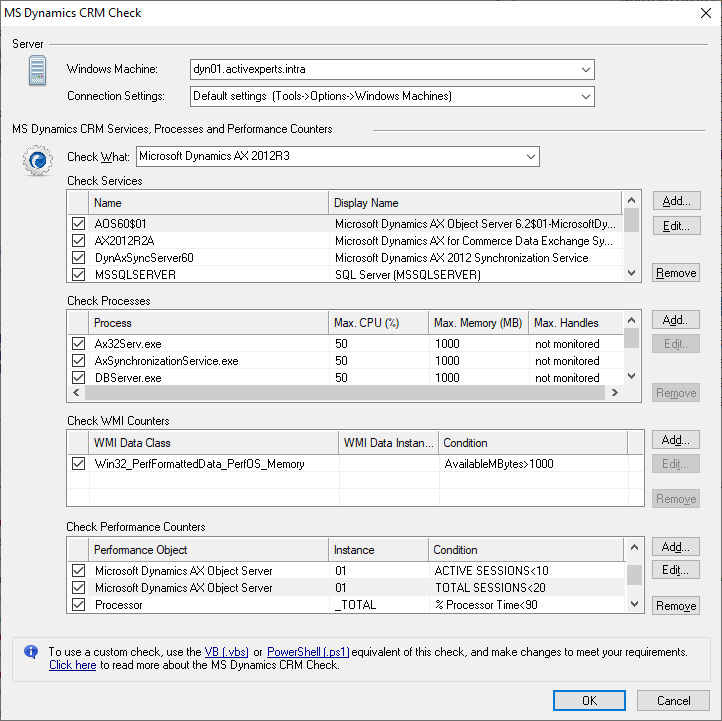Open the PowerShell (.ps1) link
722x721 pixels.
(x=308, y=652)
